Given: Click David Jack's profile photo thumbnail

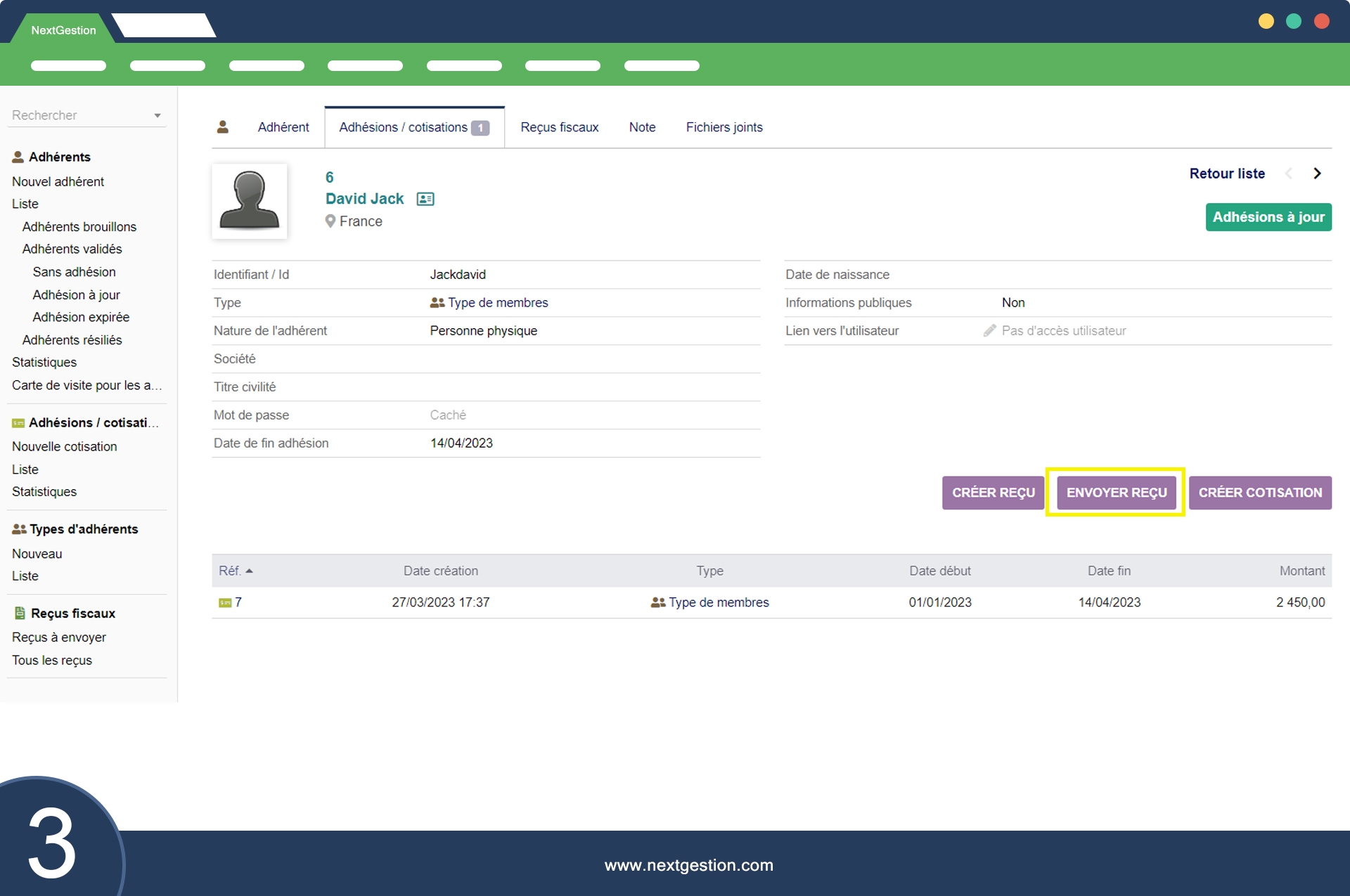Looking at the screenshot, I should pyautogui.click(x=250, y=202).
